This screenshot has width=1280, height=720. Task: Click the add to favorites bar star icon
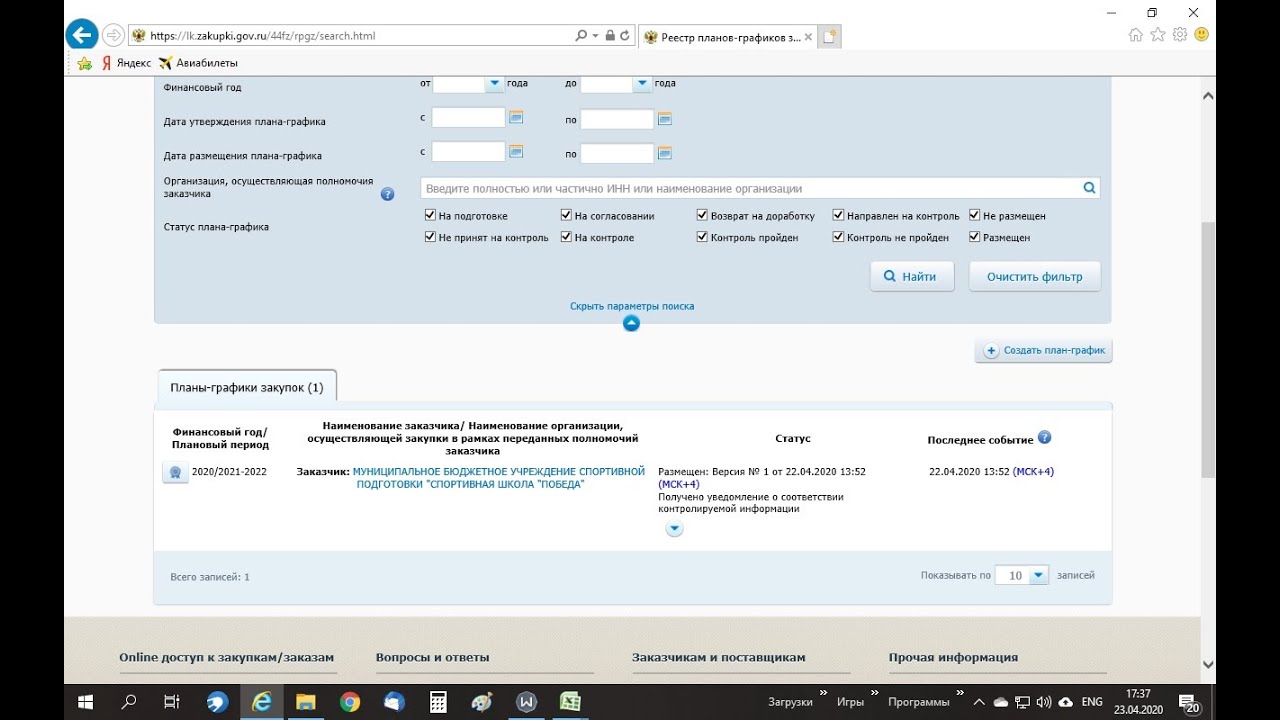point(85,63)
